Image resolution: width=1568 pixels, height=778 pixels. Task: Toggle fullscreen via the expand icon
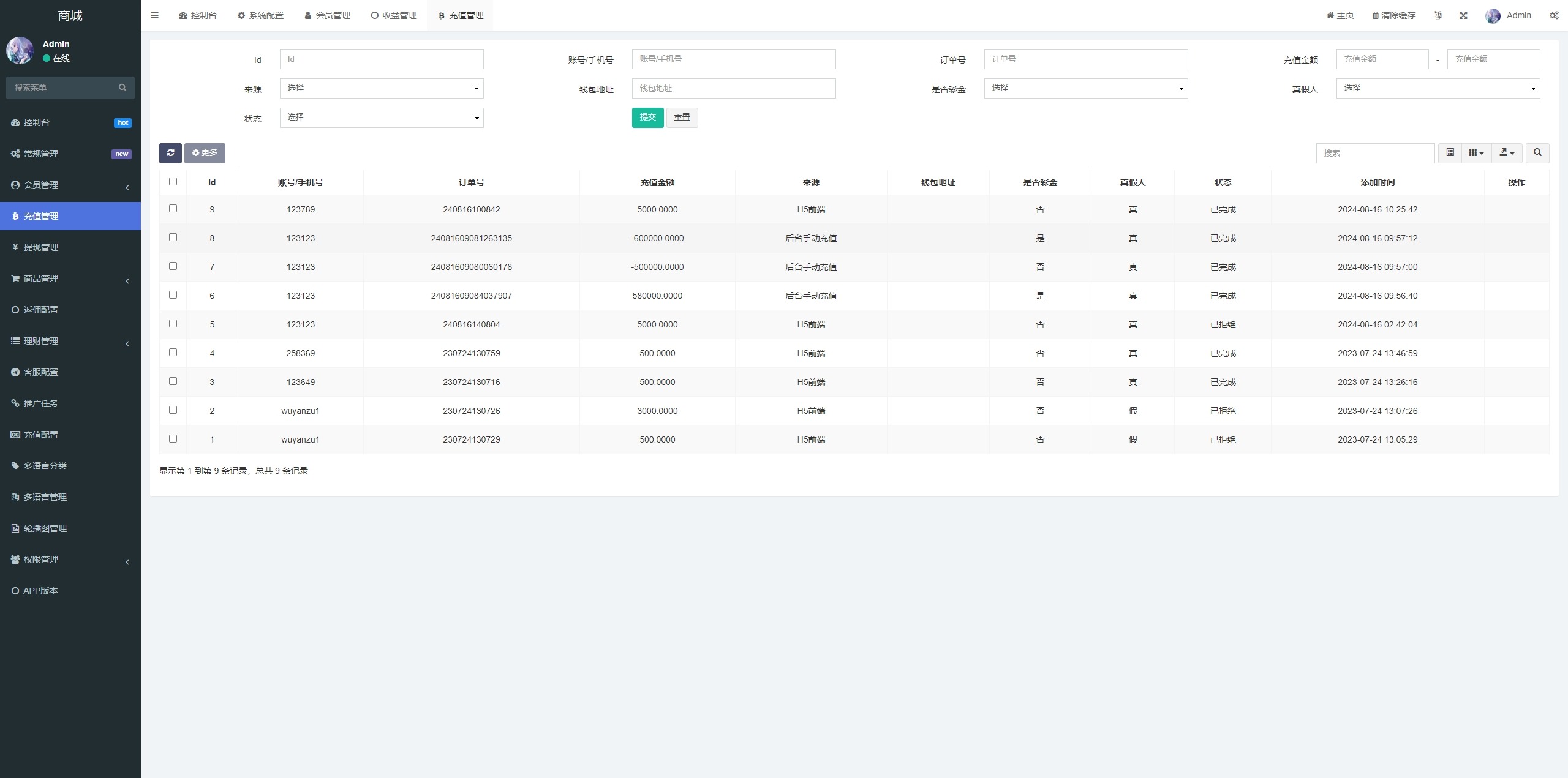[x=1463, y=15]
